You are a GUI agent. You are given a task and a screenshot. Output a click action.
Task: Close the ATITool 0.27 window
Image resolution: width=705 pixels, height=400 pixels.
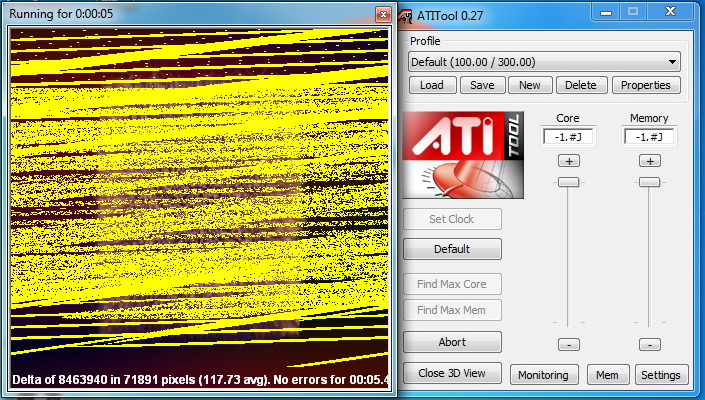670,12
